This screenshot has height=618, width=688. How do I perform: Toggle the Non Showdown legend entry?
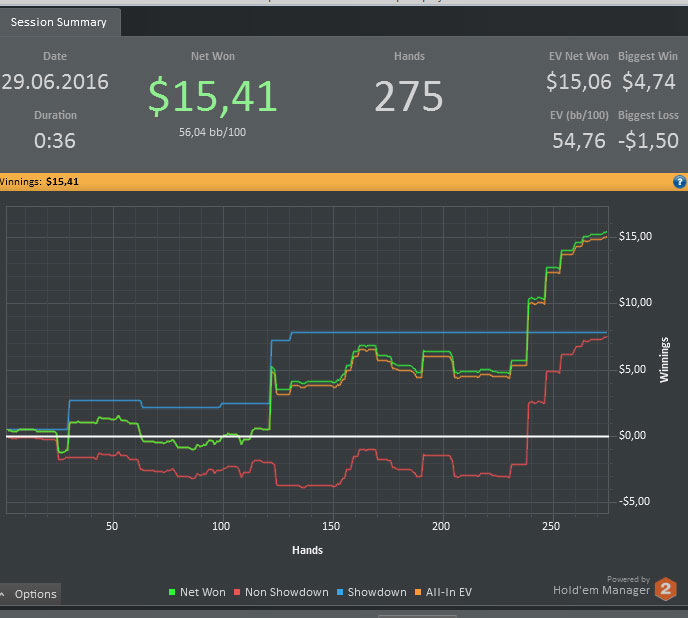click(x=281, y=592)
